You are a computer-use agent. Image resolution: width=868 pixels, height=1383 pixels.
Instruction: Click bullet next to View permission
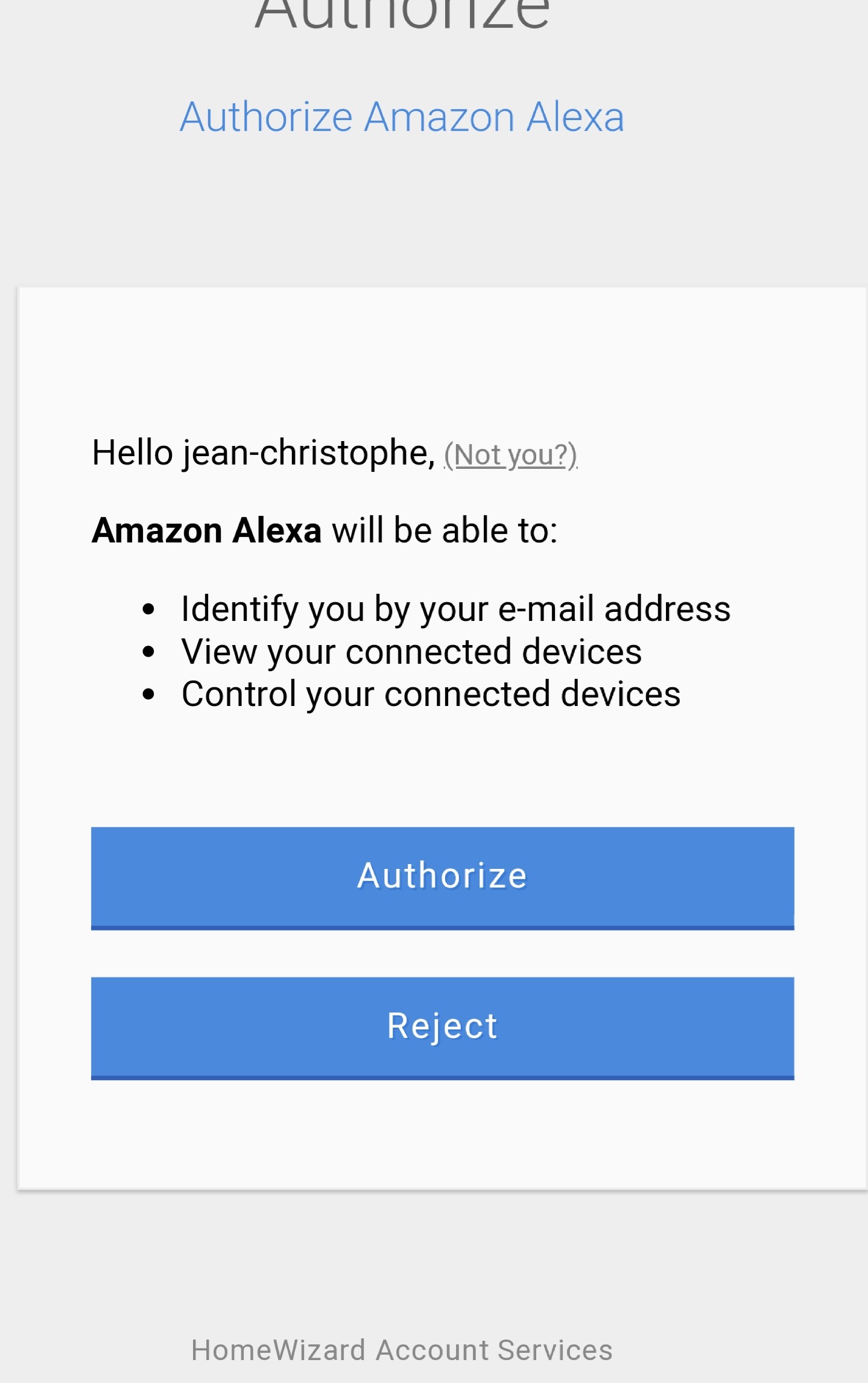(148, 652)
